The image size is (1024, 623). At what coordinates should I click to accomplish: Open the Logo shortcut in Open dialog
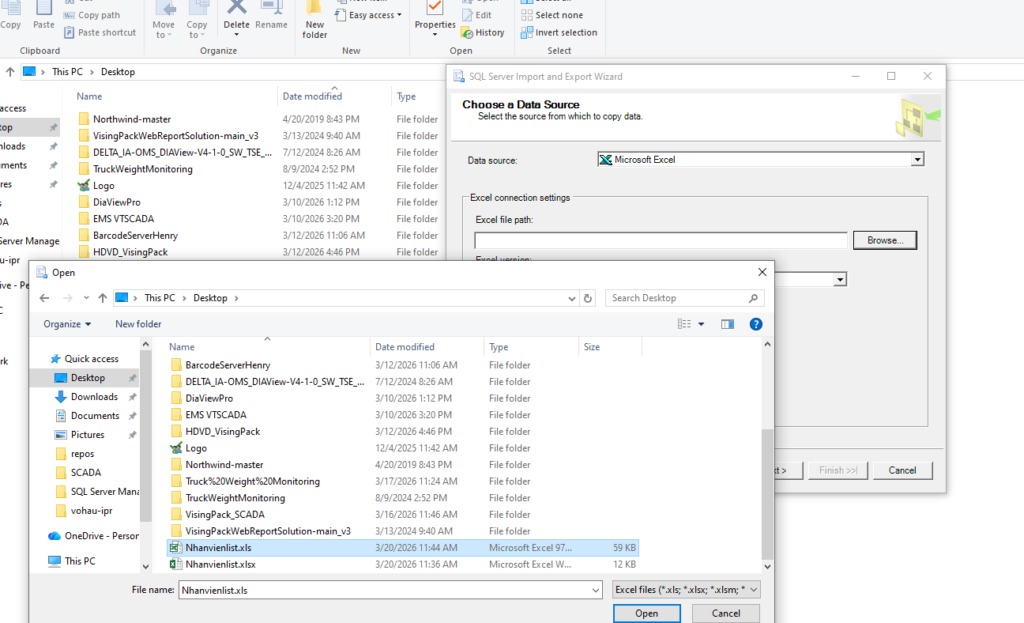point(196,448)
